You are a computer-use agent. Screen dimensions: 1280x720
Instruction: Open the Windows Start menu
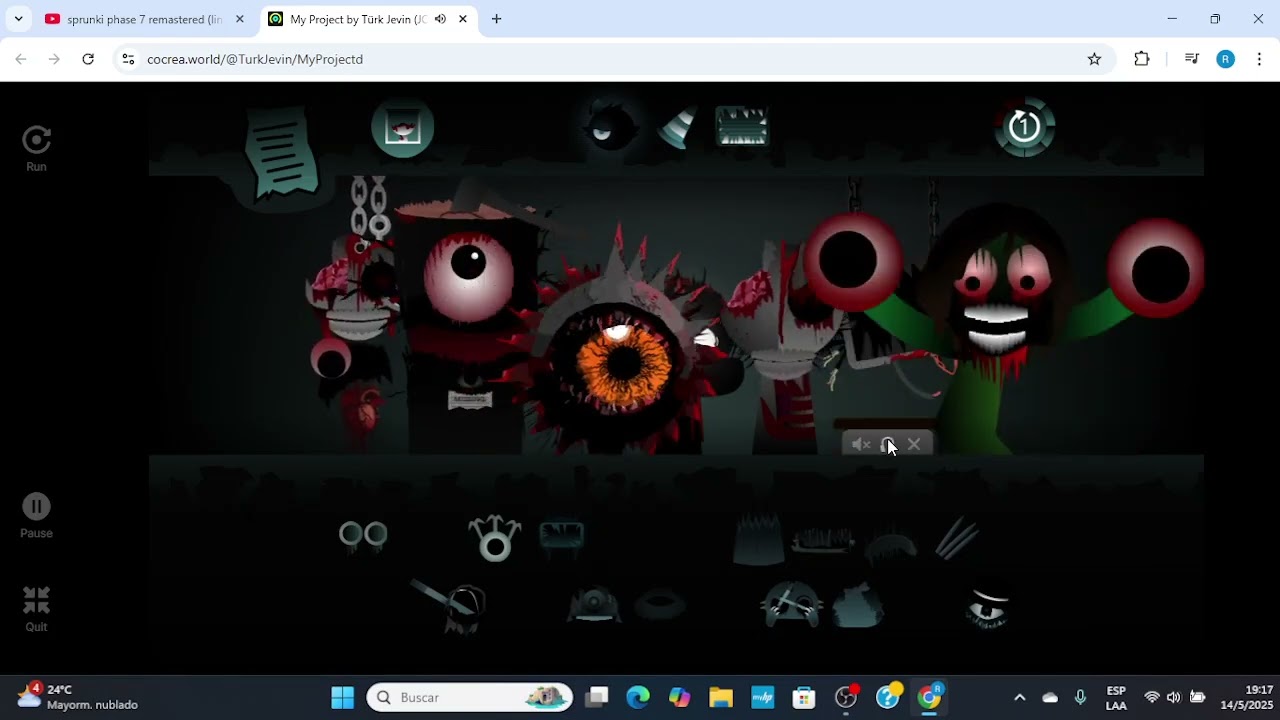point(343,697)
